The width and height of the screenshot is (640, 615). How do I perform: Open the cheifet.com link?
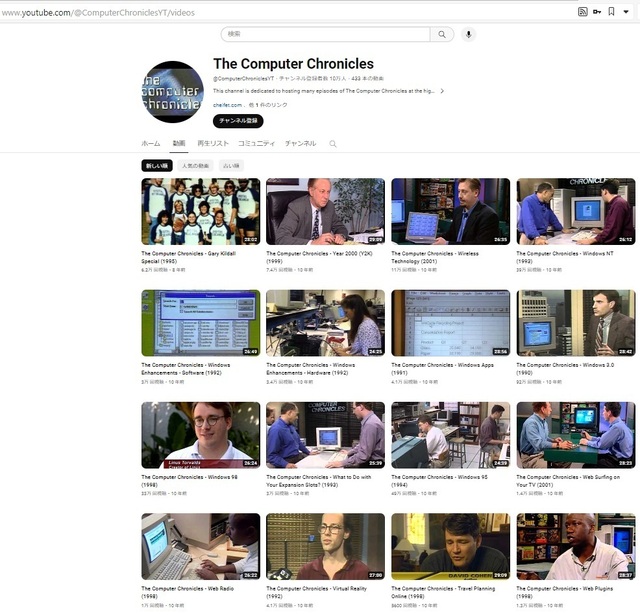click(x=227, y=105)
